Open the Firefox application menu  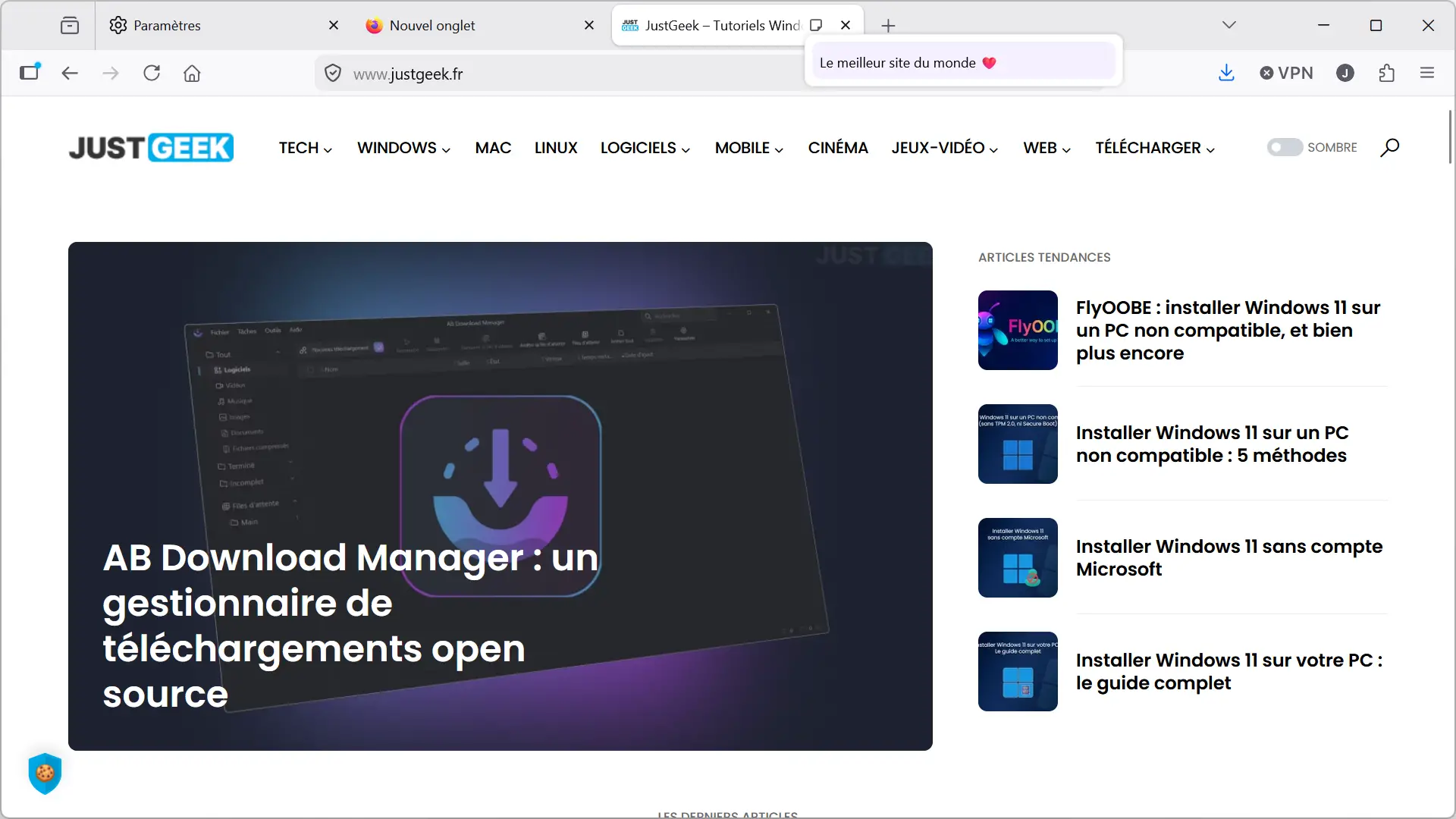click(1427, 74)
